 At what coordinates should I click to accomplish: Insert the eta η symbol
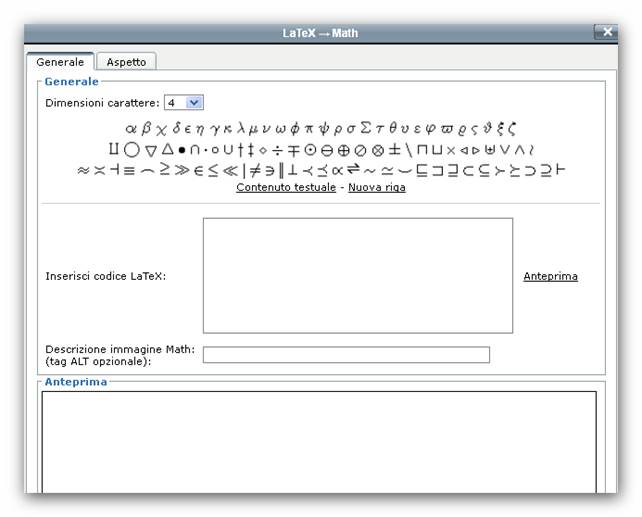point(200,130)
